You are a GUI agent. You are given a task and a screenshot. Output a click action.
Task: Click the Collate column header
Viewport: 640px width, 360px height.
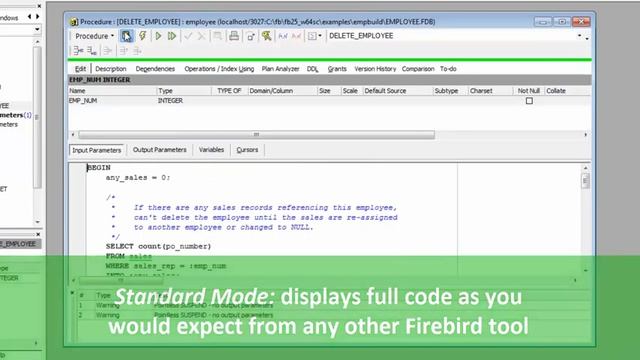pyautogui.click(x=567, y=91)
